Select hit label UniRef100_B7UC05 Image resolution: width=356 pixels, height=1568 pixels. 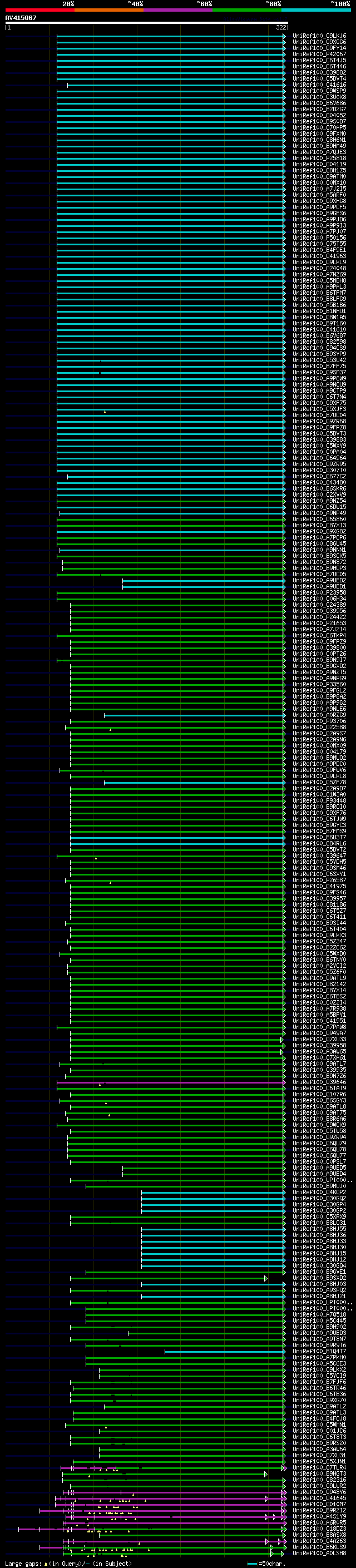319,574
